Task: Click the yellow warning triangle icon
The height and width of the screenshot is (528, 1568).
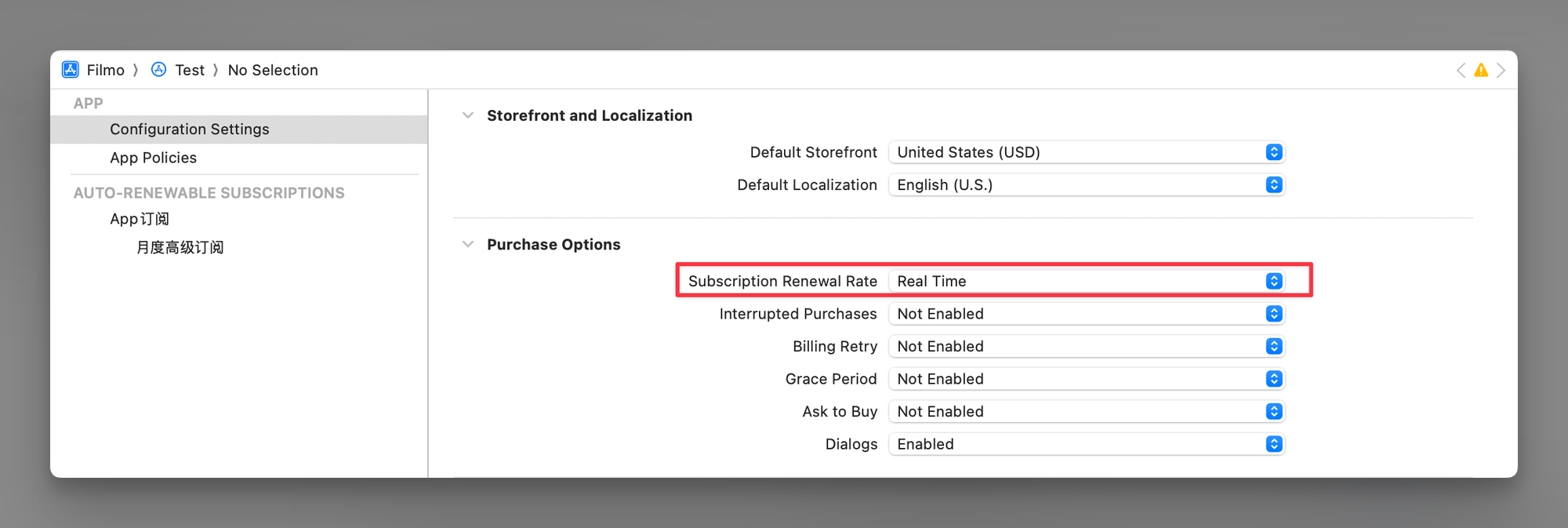Action: [x=1480, y=71]
